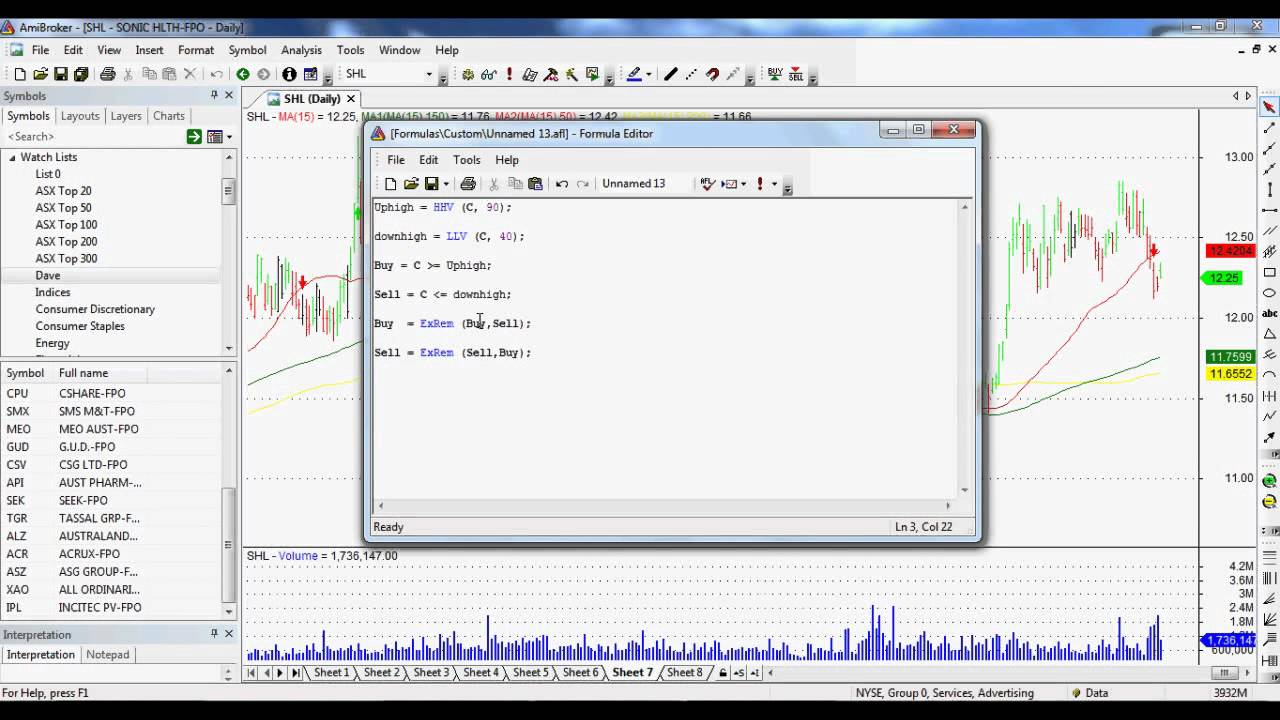Click the green zoom in icon
This screenshot has width=1280, height=720.
[1270, 481]
